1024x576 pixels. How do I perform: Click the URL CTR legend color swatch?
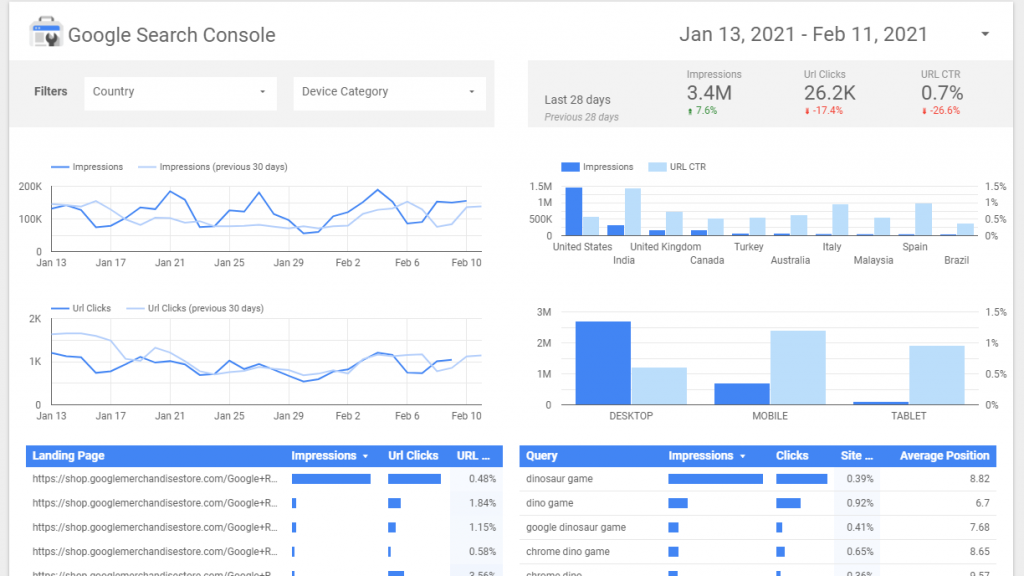pos(658,167)
